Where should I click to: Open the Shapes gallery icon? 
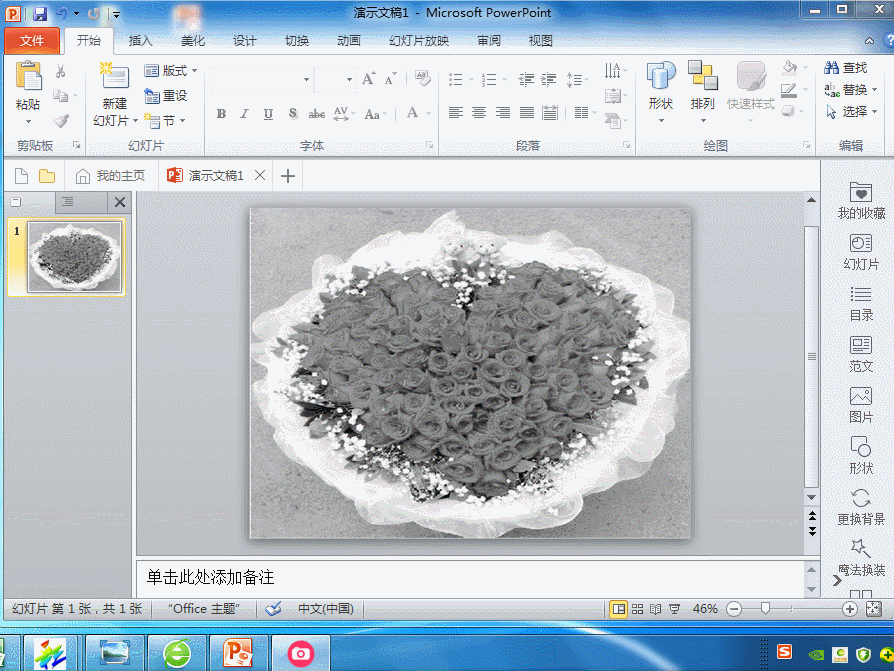661,76
